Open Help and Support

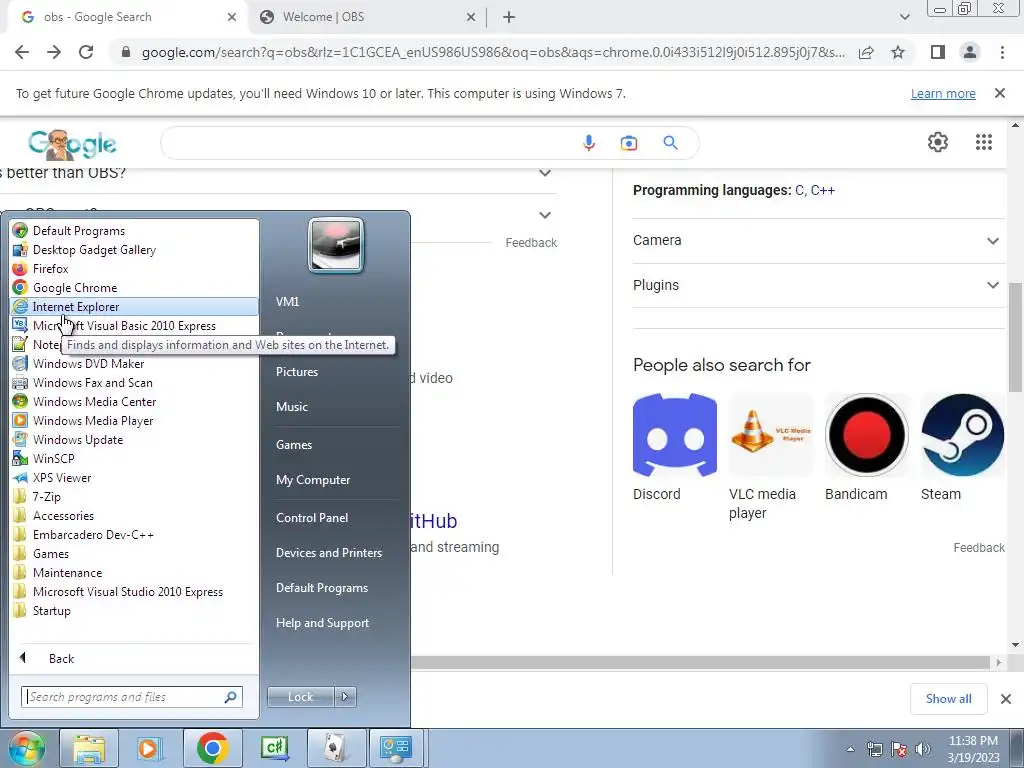pyautogui.click(x=323, y=623)
